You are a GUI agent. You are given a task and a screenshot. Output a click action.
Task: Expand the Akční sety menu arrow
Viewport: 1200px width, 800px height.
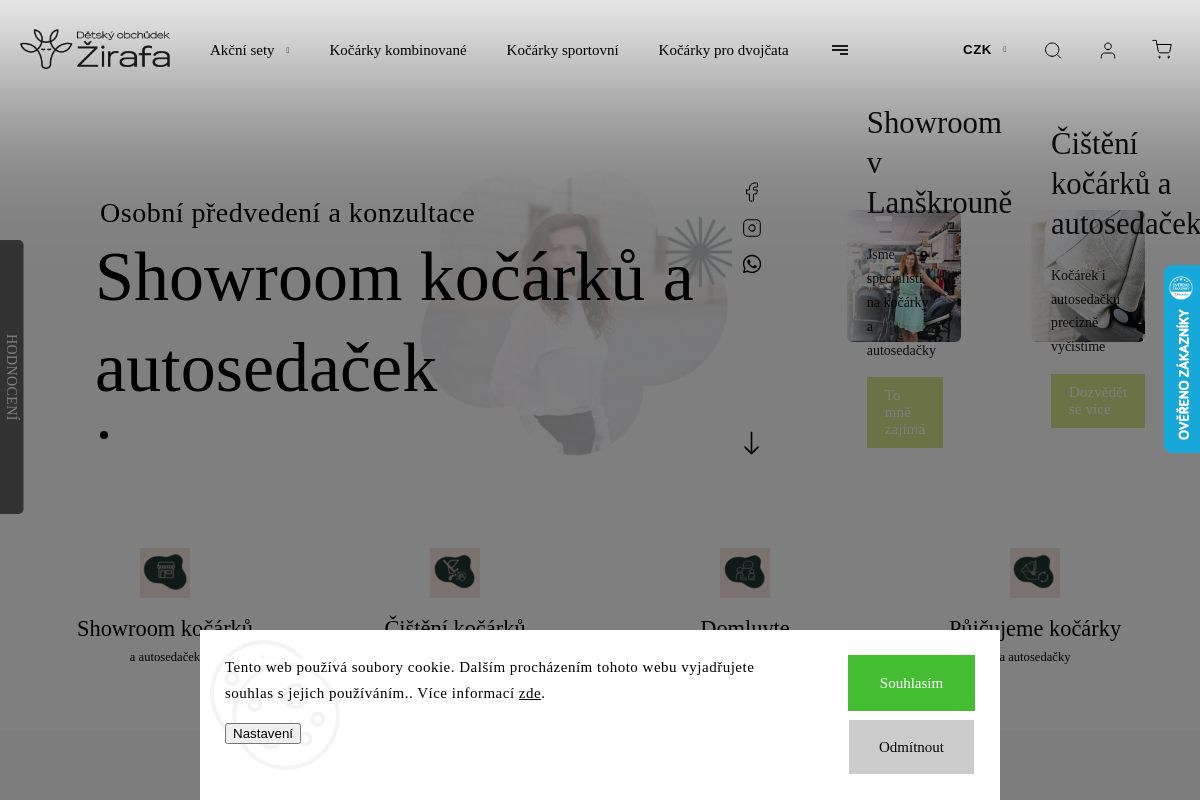[287, 50]
